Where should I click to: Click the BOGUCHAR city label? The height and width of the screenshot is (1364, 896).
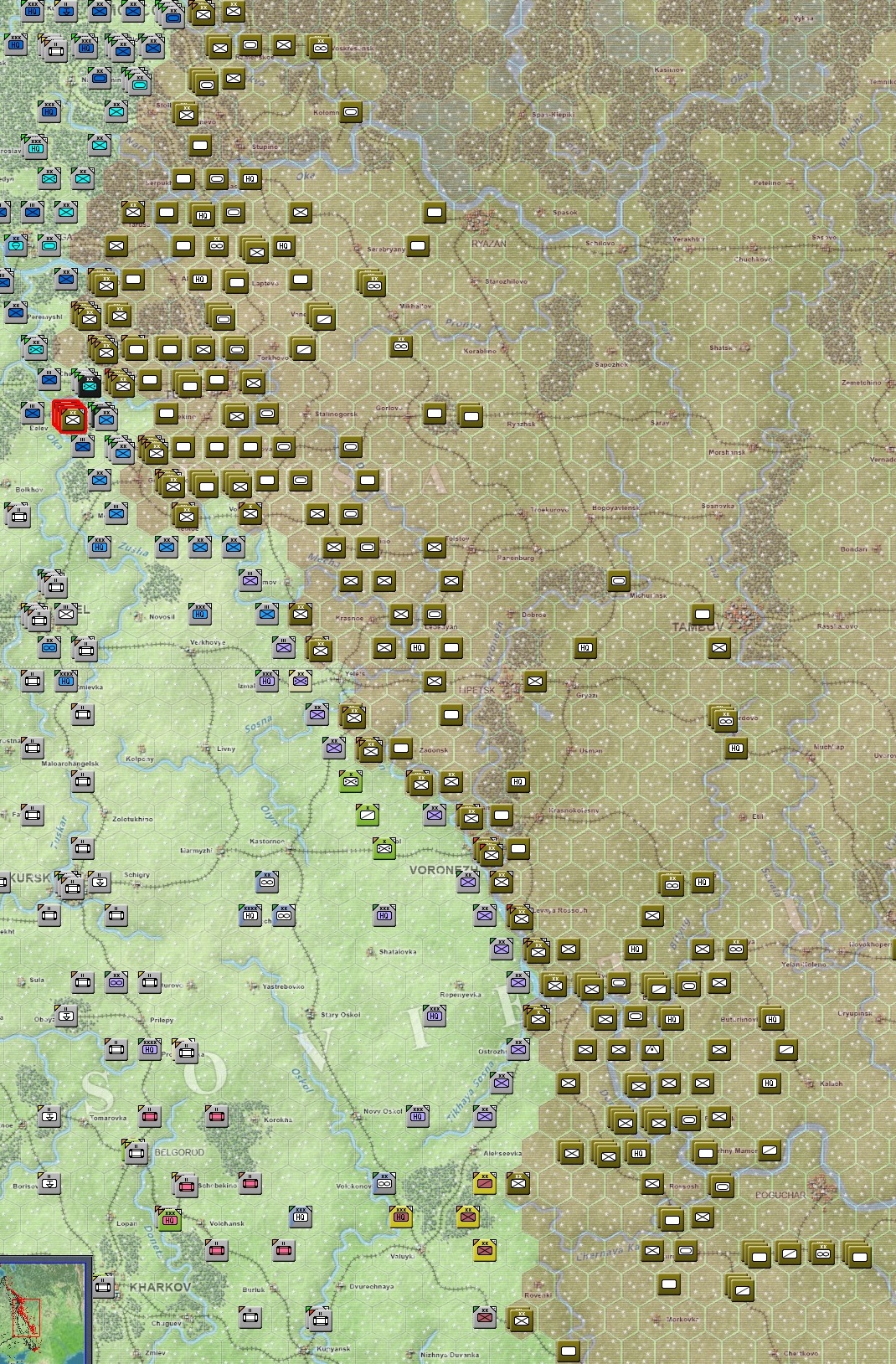pos(780,1195)
